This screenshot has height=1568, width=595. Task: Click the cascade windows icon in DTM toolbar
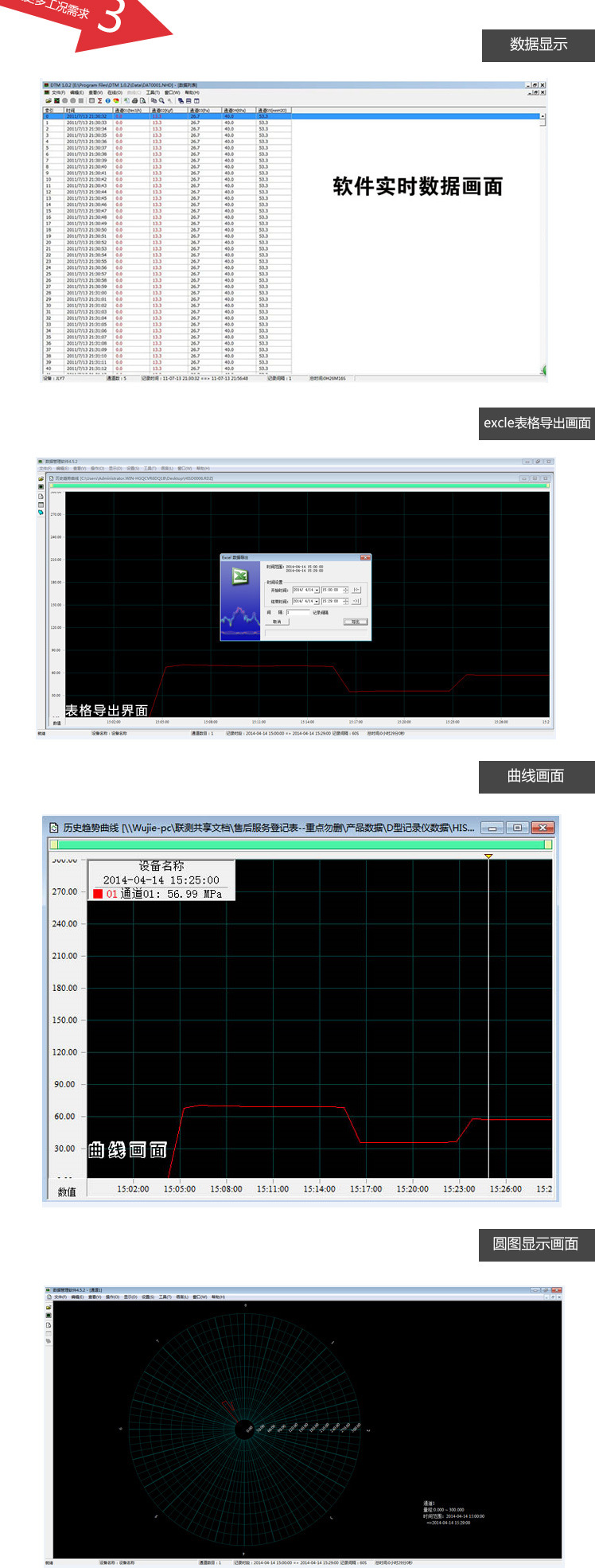click(181, 101)
